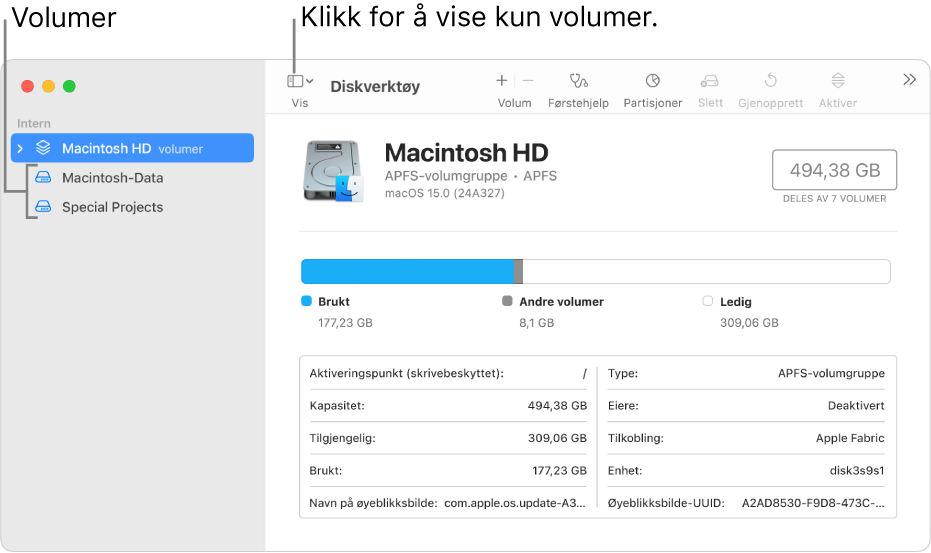Click the Gjenopprett toolbar label

[771, 103]
